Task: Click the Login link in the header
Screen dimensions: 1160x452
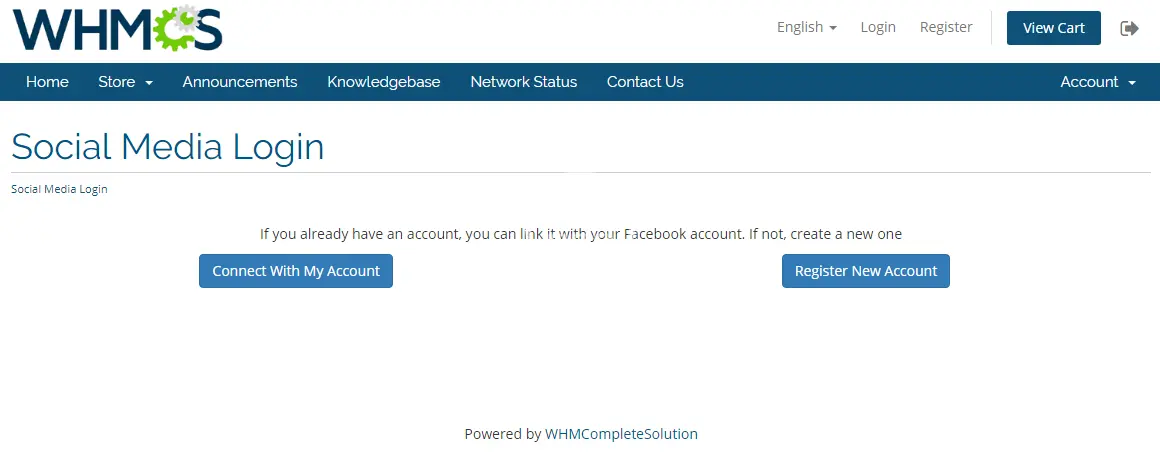Action: (x=878, y=27)
